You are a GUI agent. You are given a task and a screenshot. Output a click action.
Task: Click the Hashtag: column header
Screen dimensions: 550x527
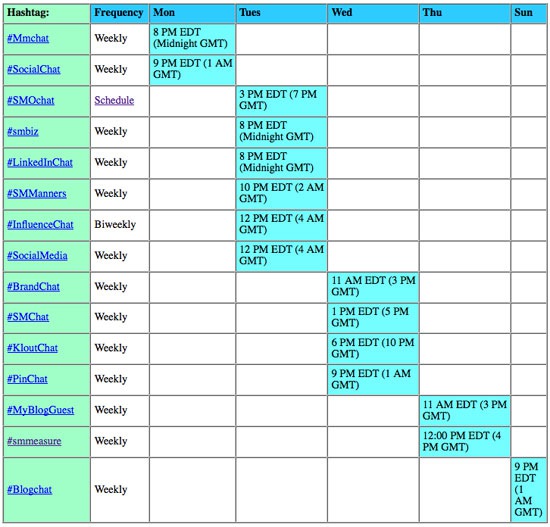coord(47,13)
